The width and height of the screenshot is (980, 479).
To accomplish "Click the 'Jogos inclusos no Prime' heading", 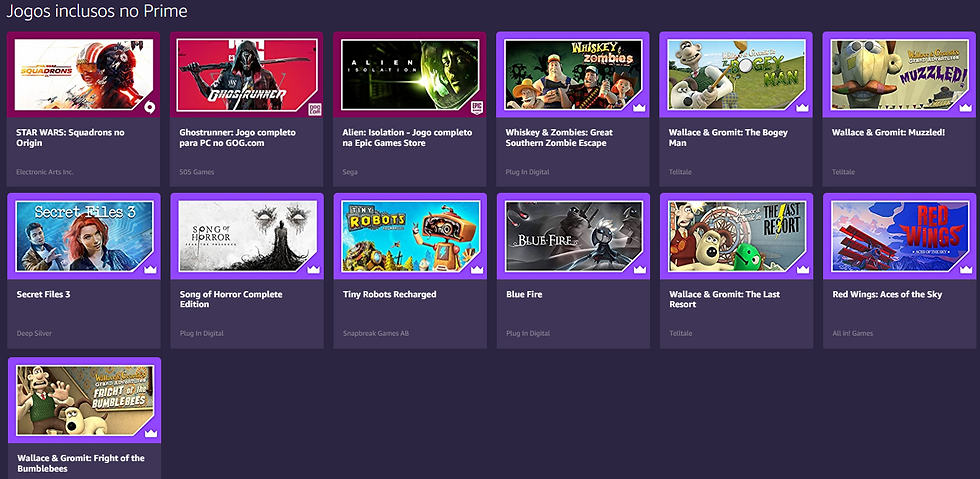I will click(x=97, y=11).
